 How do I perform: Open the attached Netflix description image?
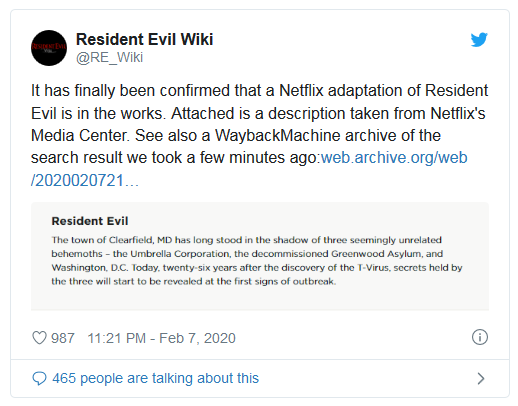coord(260,256)
